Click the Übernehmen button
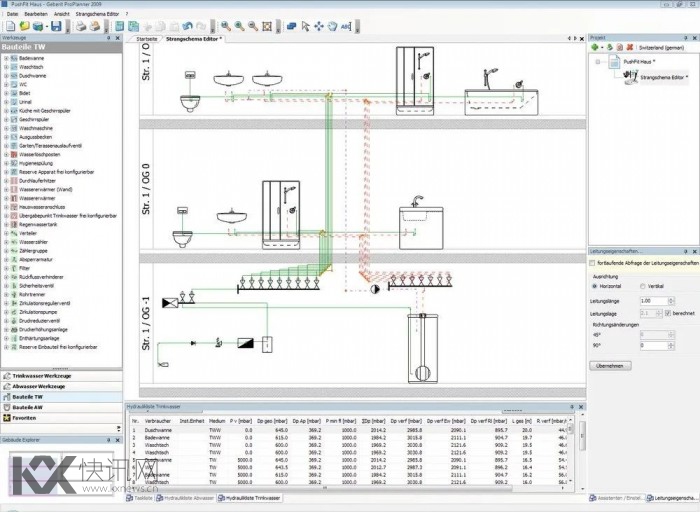The width and height of the screenshot is (700, 512). click(610, 366)
